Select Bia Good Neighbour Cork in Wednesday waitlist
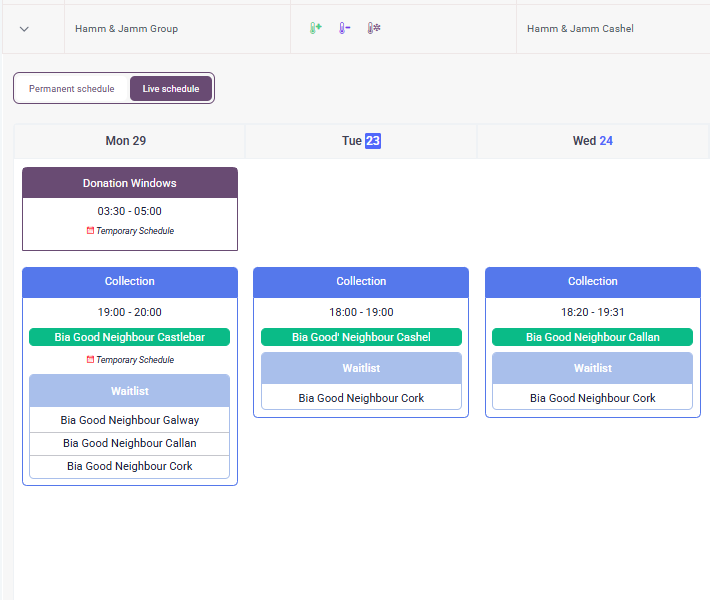Screen dimensions: 710x600 593,398
